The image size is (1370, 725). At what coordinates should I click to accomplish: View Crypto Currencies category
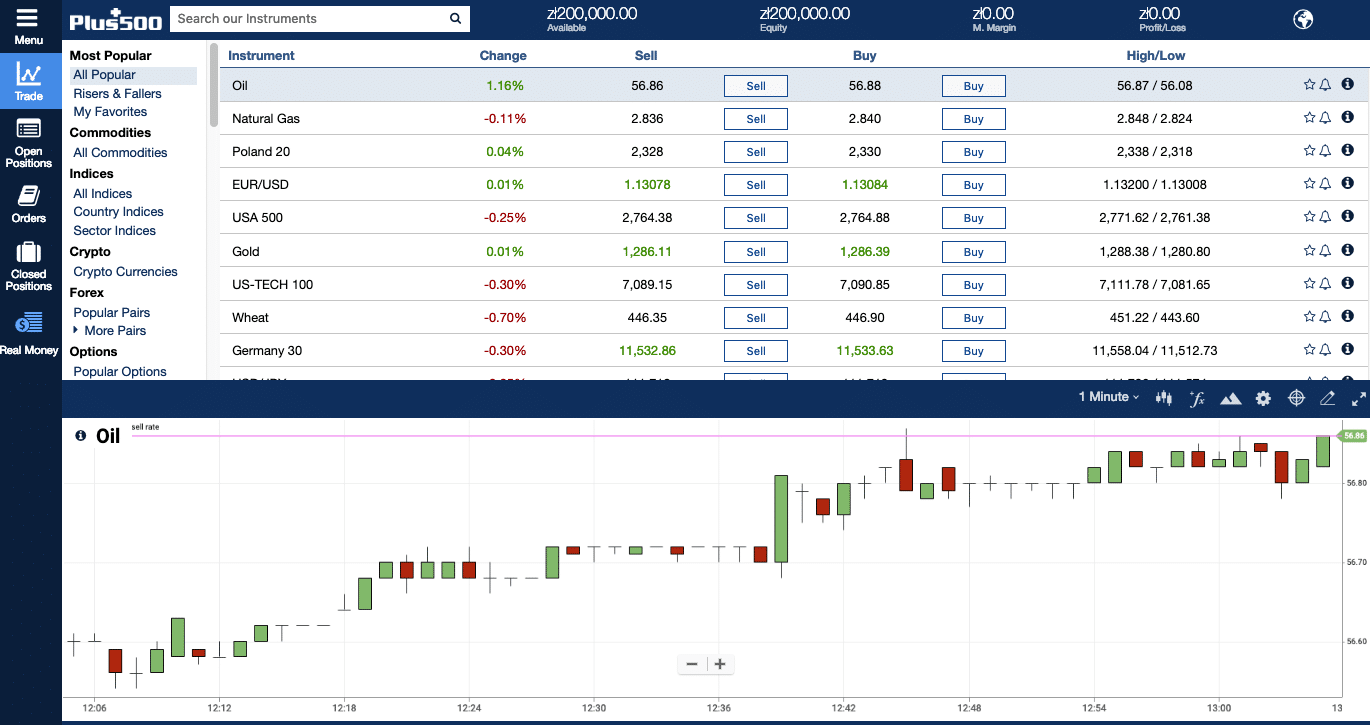point(125,272)
